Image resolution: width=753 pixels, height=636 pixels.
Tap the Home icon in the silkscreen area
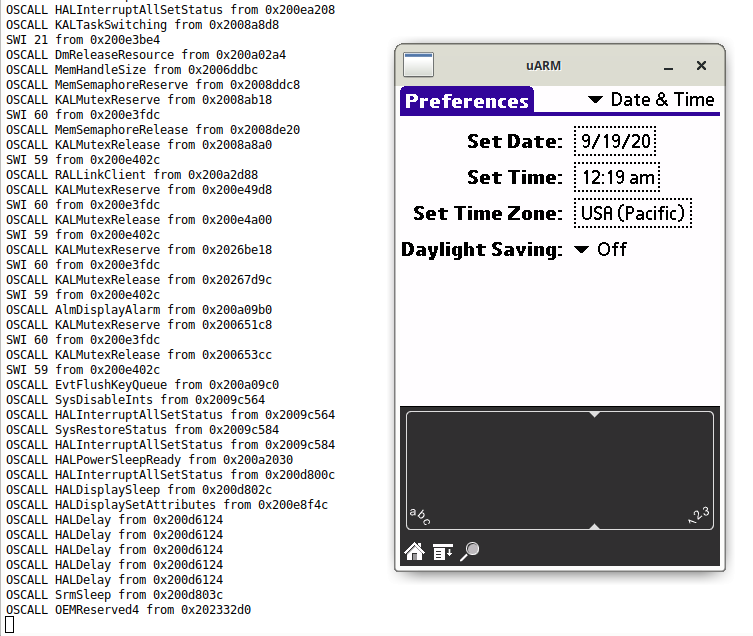414,551
